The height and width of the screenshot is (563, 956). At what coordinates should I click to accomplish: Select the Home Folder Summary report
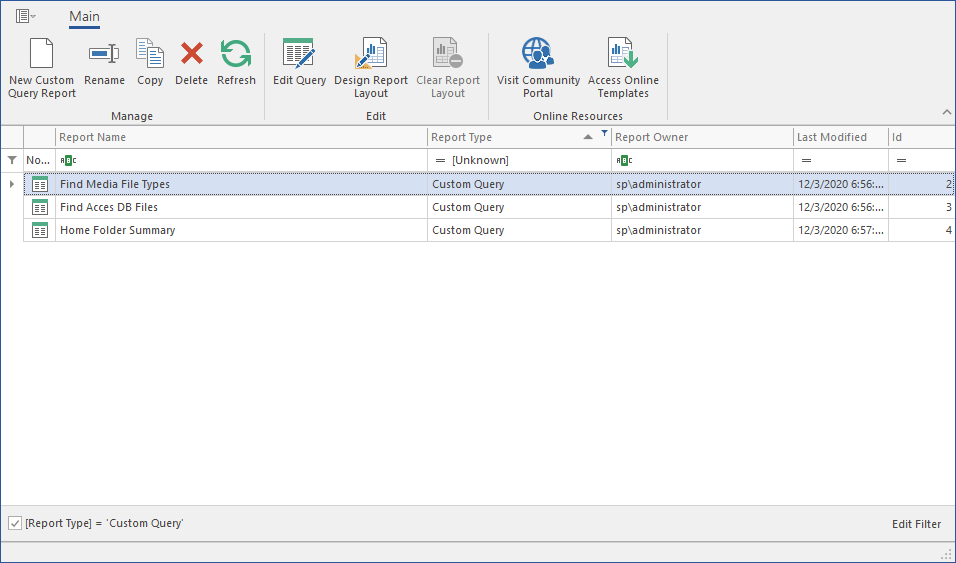click(x=117, y=230)
